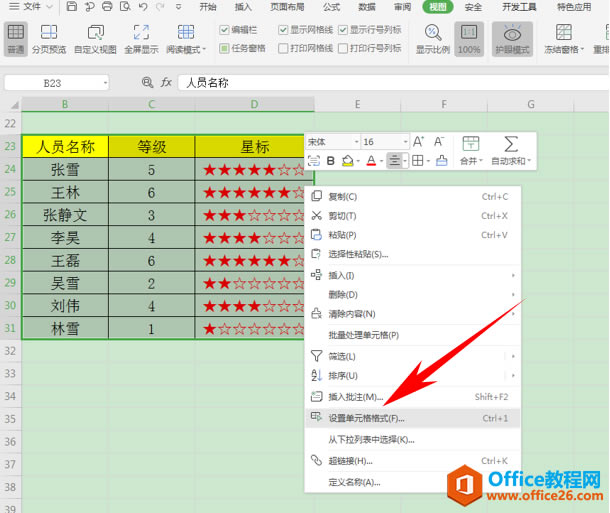Screen dimensions: 610x513
Task: Choose Clear Contents (清除内容) menu item
Action: tap(413, 314)
